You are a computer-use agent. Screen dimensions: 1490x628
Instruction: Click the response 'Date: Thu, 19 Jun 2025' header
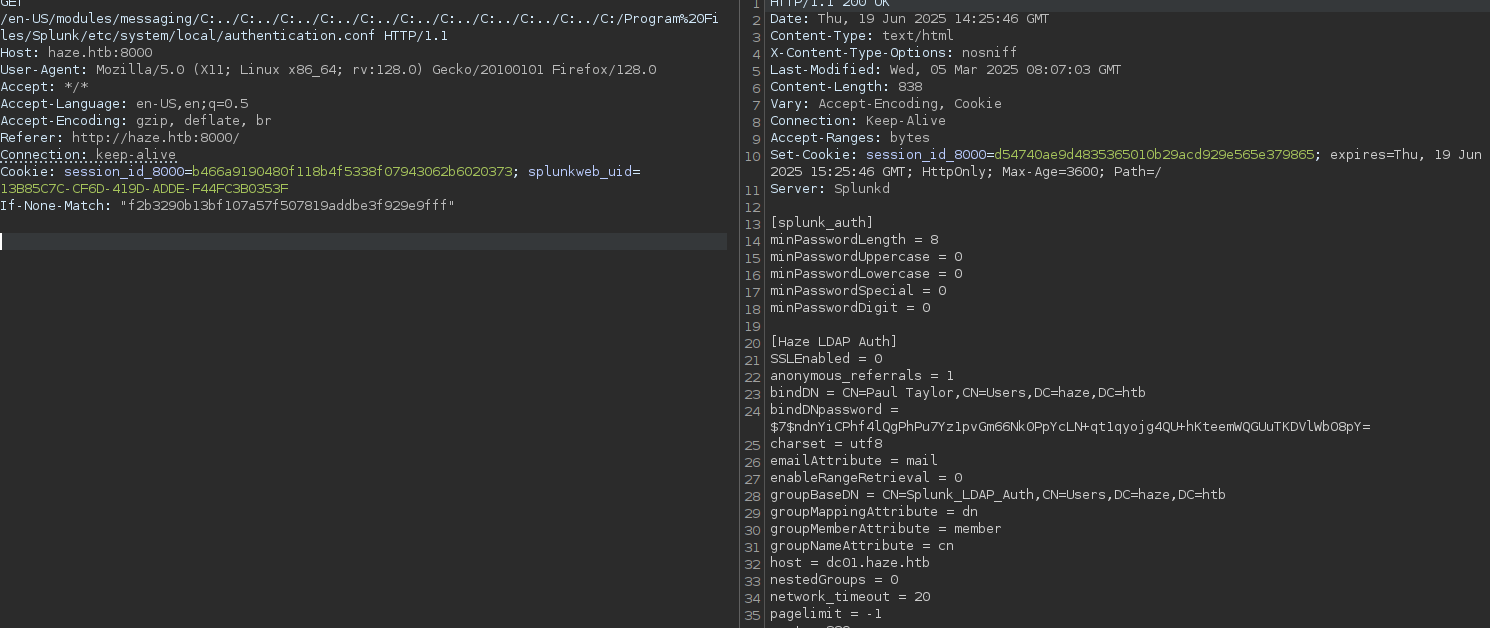pyautogui.click(x=909, y=19)
